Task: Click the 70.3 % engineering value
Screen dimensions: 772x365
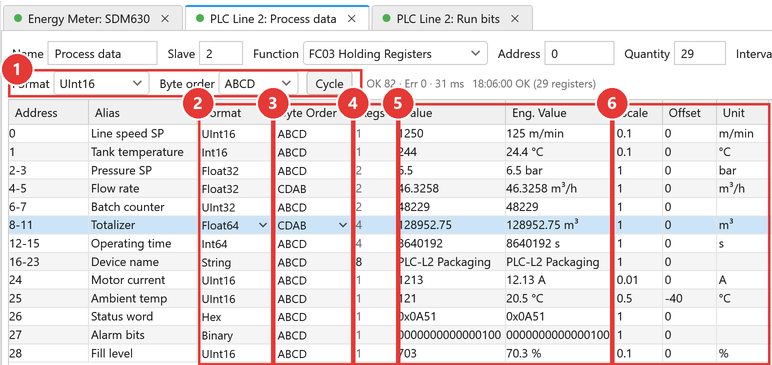Action: point(558,354)
